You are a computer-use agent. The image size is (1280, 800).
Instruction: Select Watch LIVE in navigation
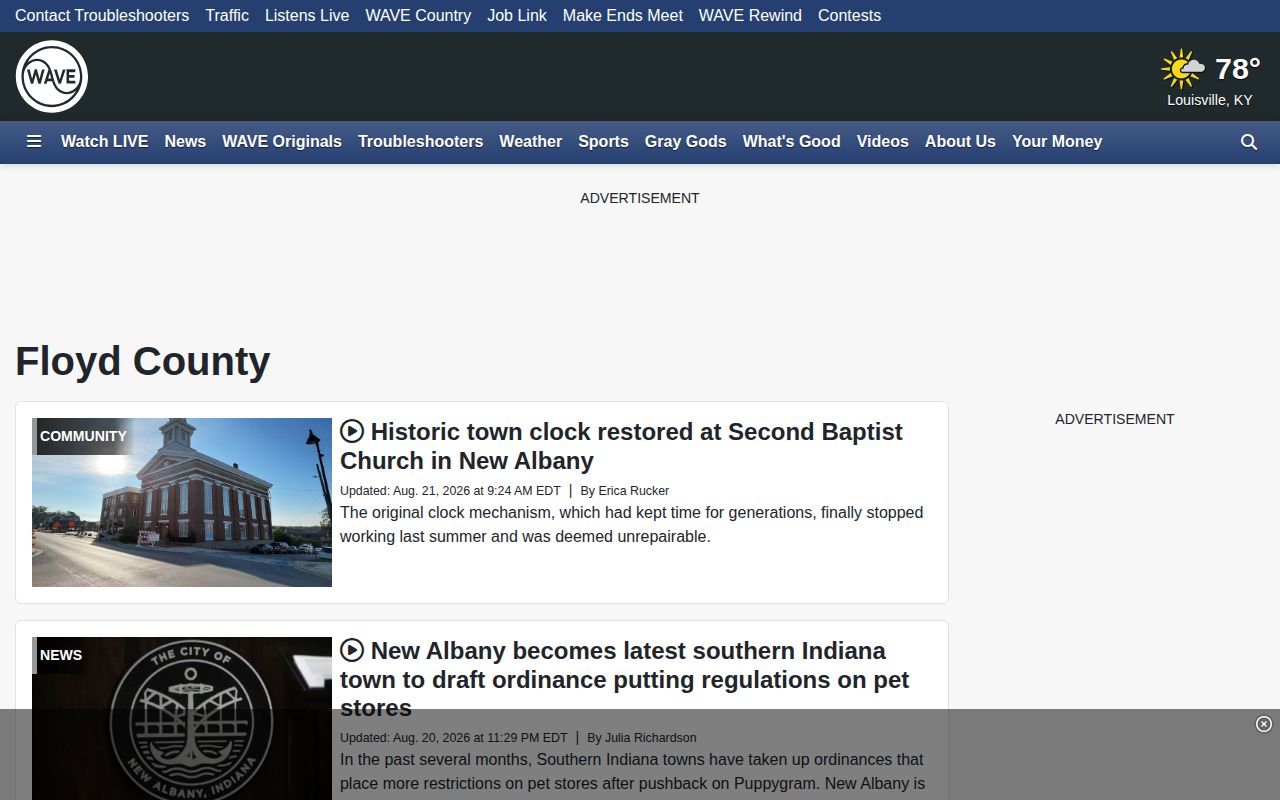pos(105,142)
